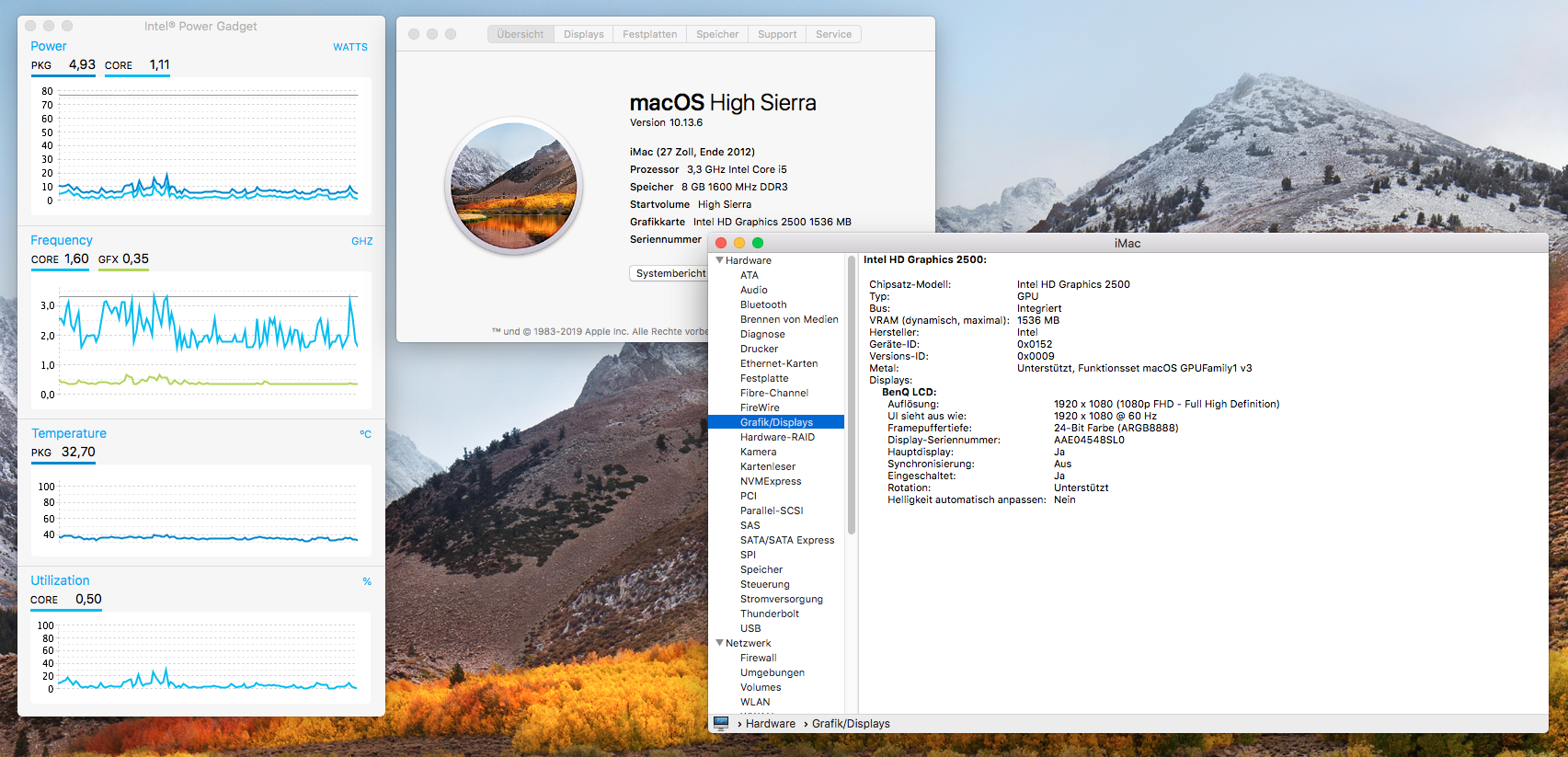Click the GFX frequency value 0,35
The width and height of the screenshot is (1568, 757).
tap(135, 258)
